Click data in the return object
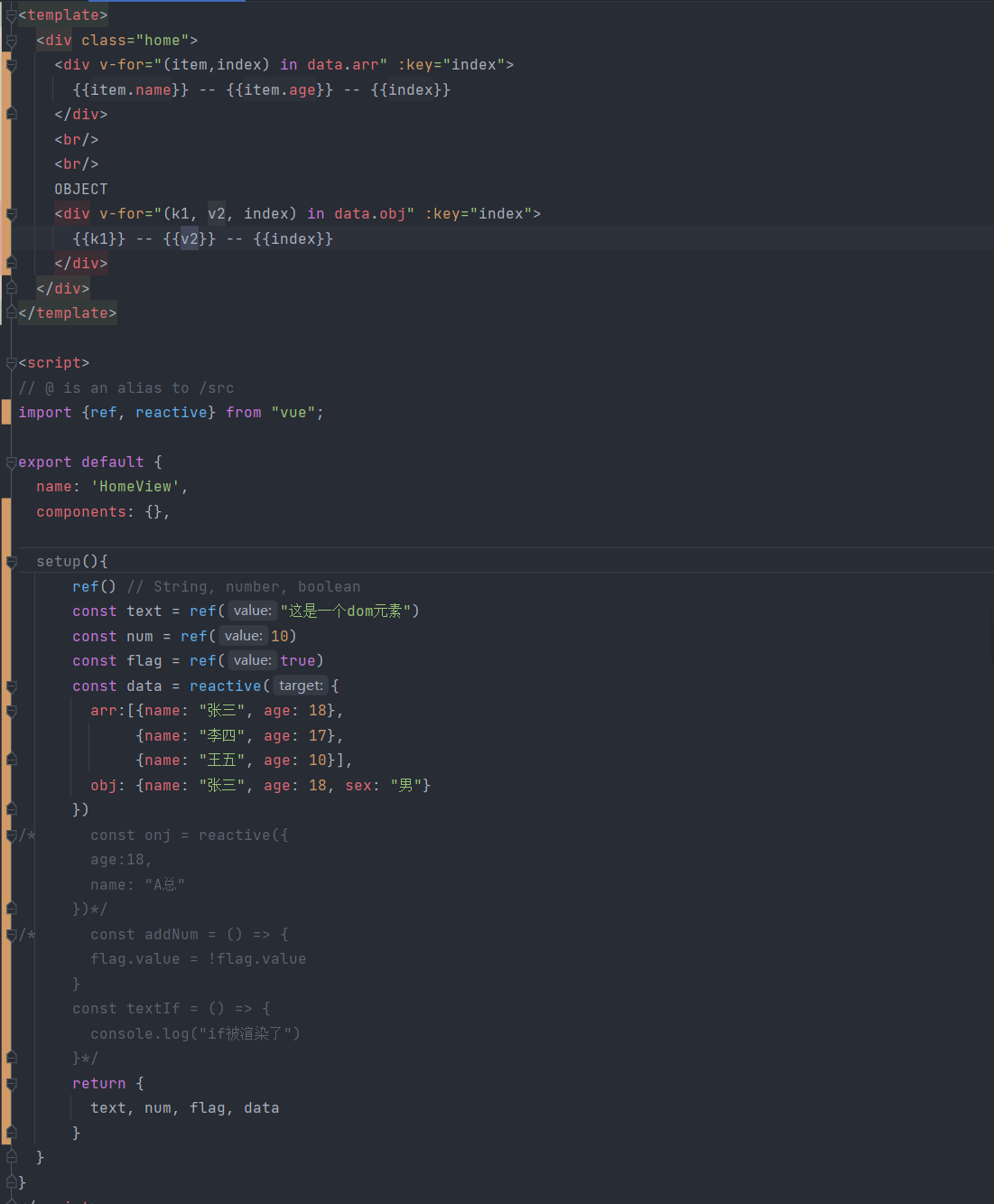 coord(262,1108)
